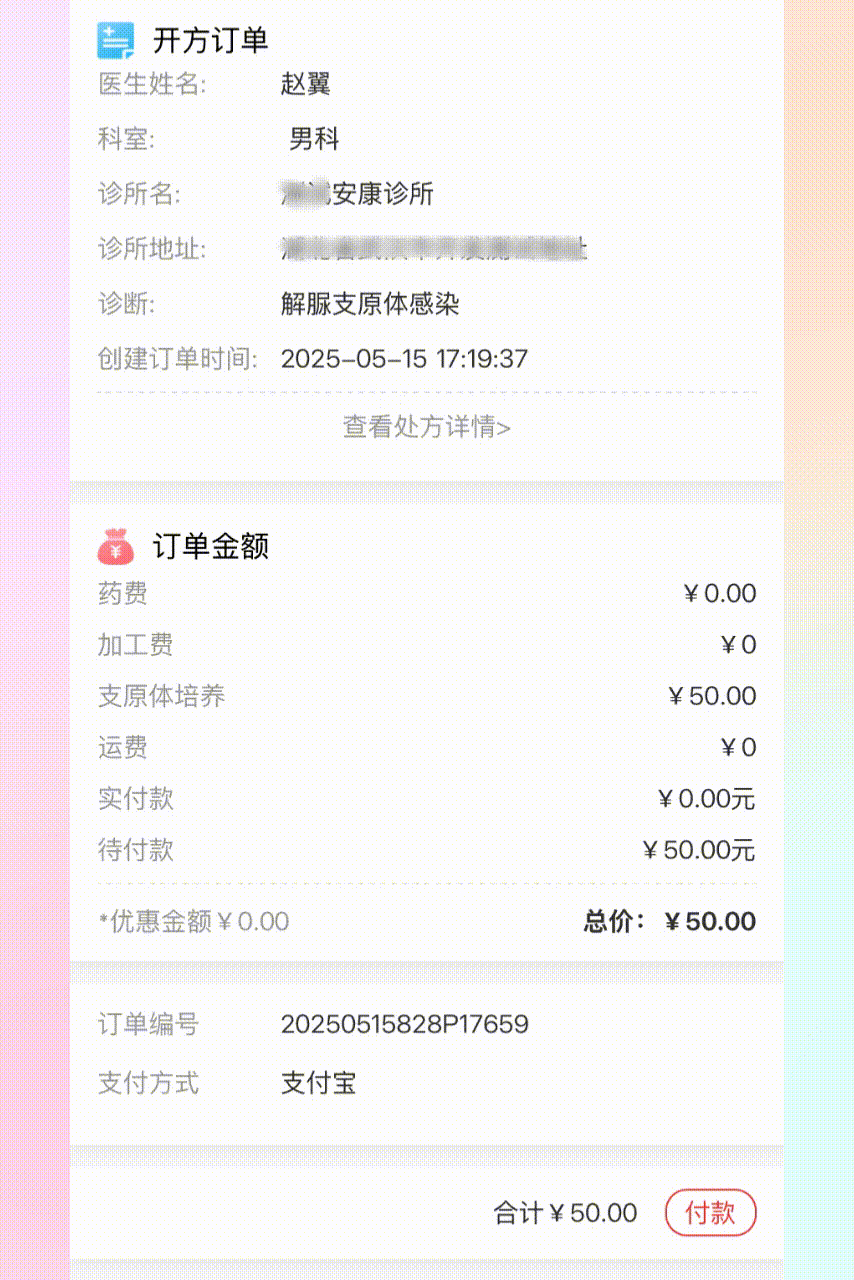Select the doctor name 赵翼
Screen dimensions: 854x1280
coord(305,84)
